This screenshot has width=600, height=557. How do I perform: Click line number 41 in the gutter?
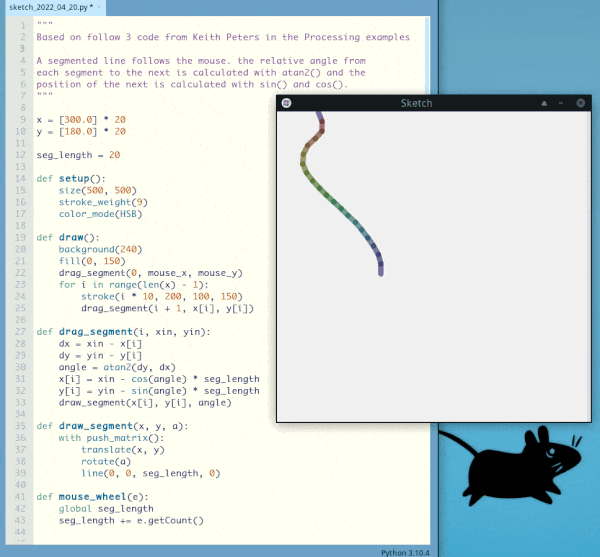[x=20, y=496]
